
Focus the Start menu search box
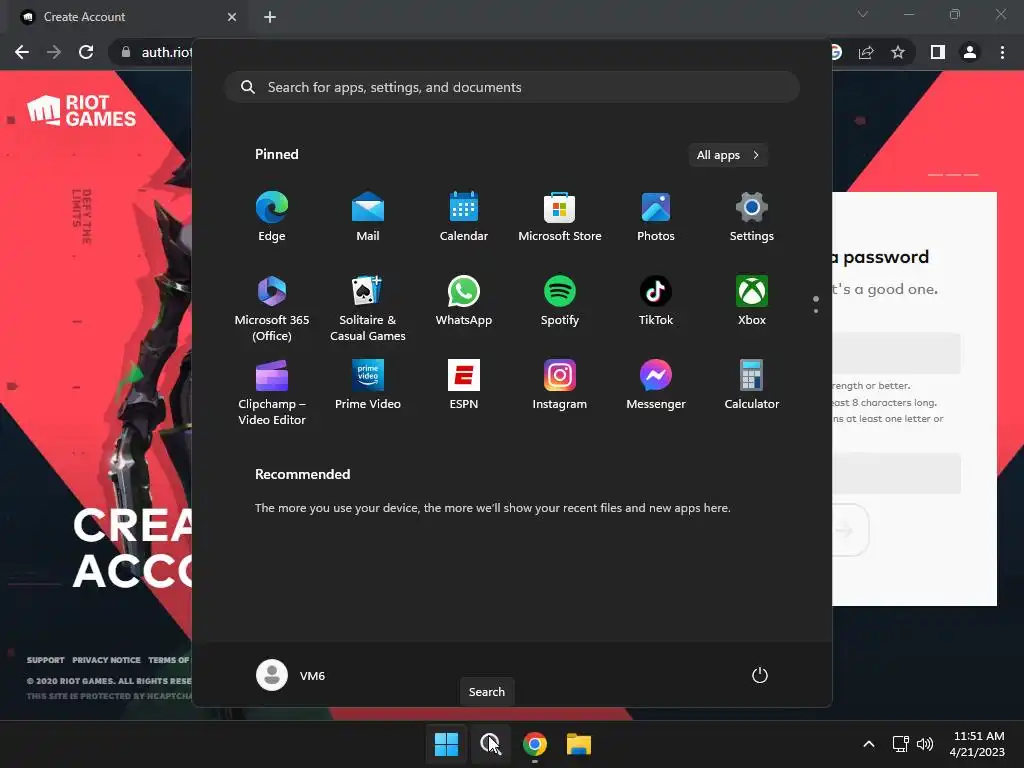[x=512, y=87]
